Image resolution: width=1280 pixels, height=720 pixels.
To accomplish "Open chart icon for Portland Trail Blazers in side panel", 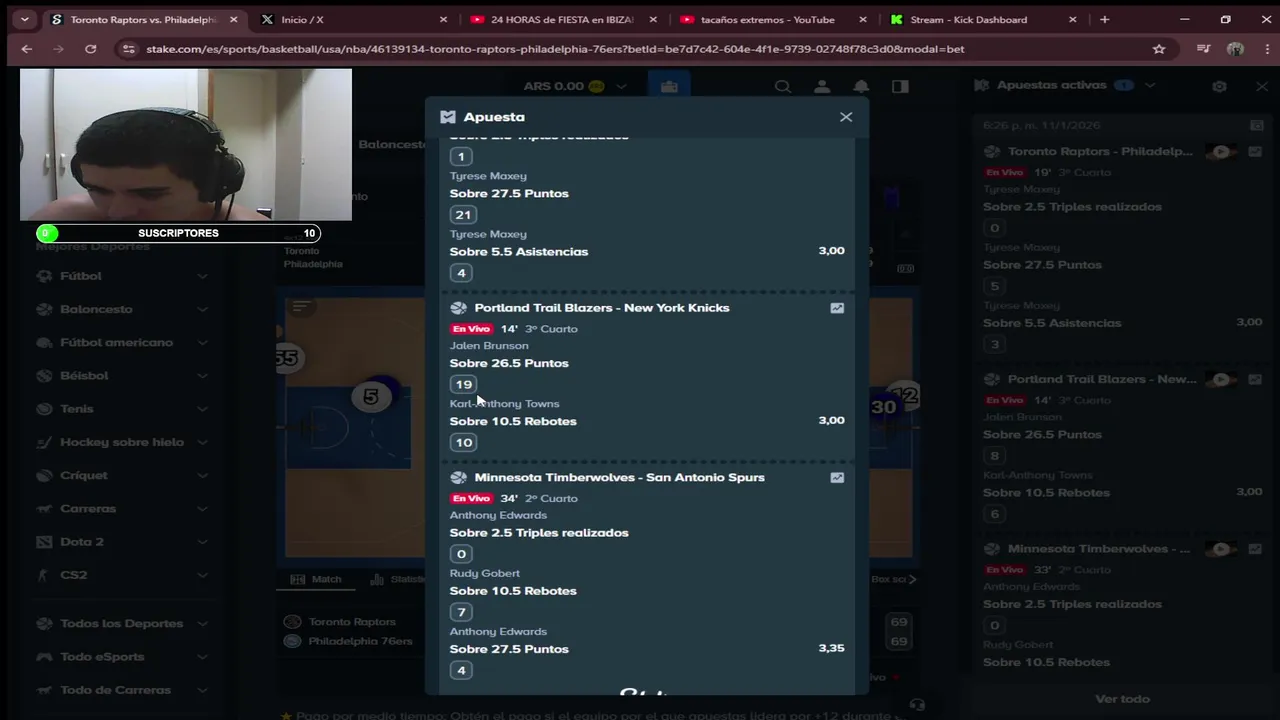I will tap(1255, 380).
